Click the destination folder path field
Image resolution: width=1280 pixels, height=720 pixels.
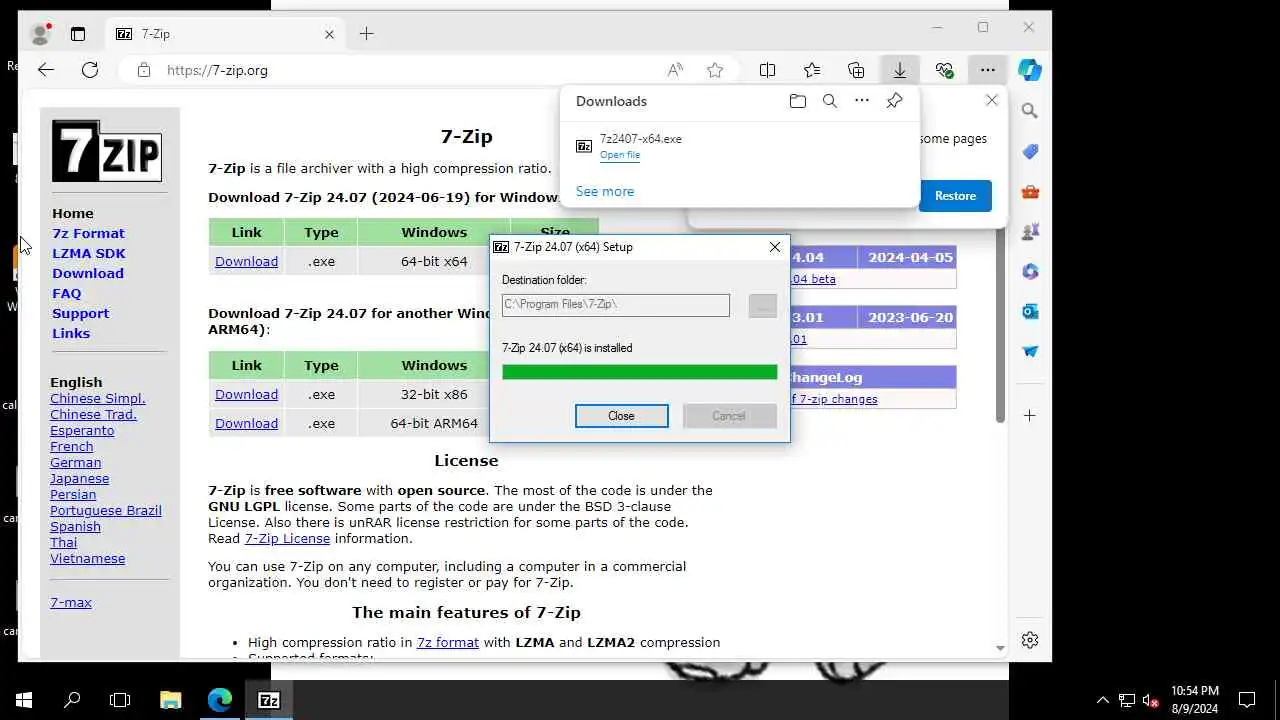click(615, 304)
